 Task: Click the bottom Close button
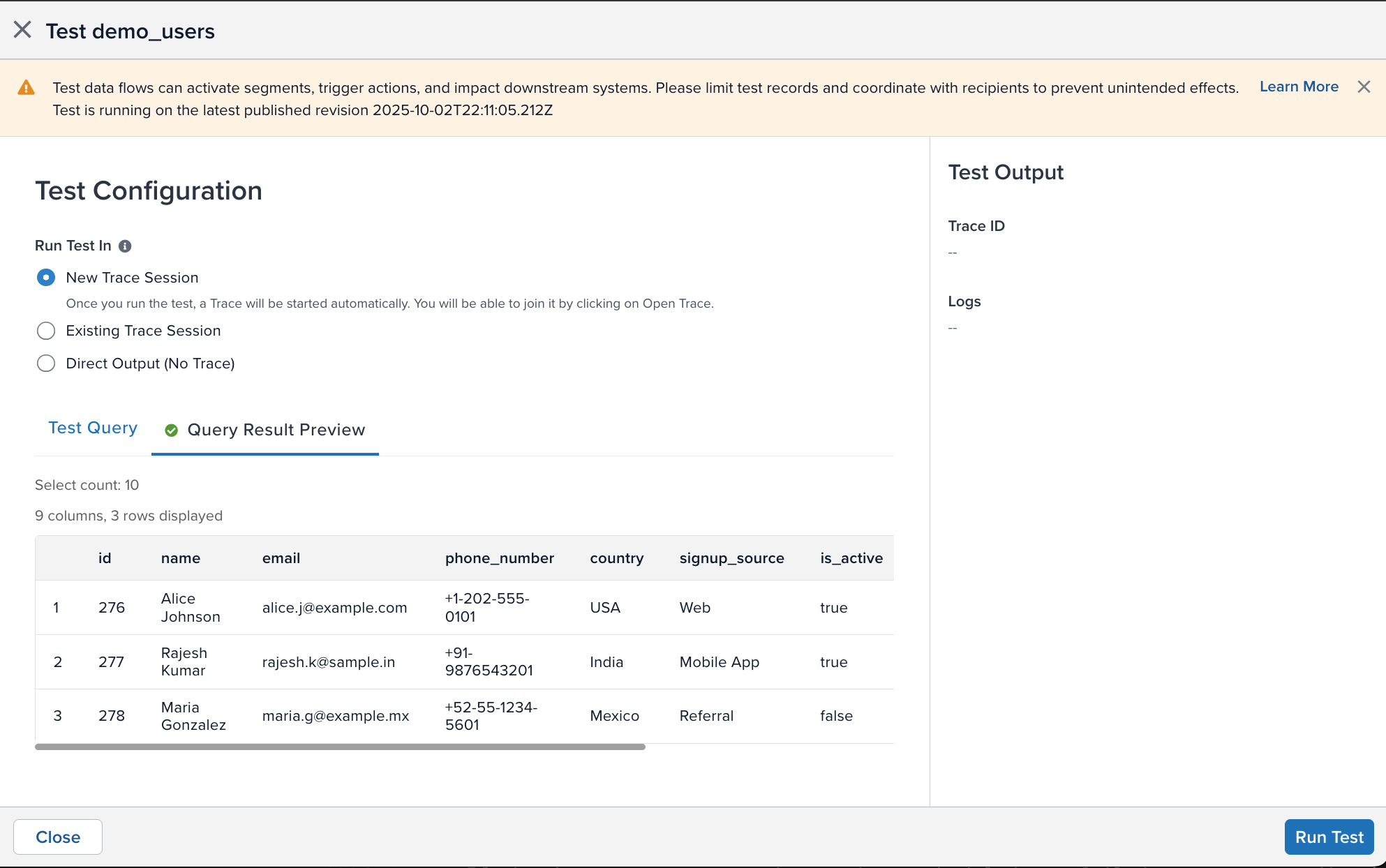58,837
